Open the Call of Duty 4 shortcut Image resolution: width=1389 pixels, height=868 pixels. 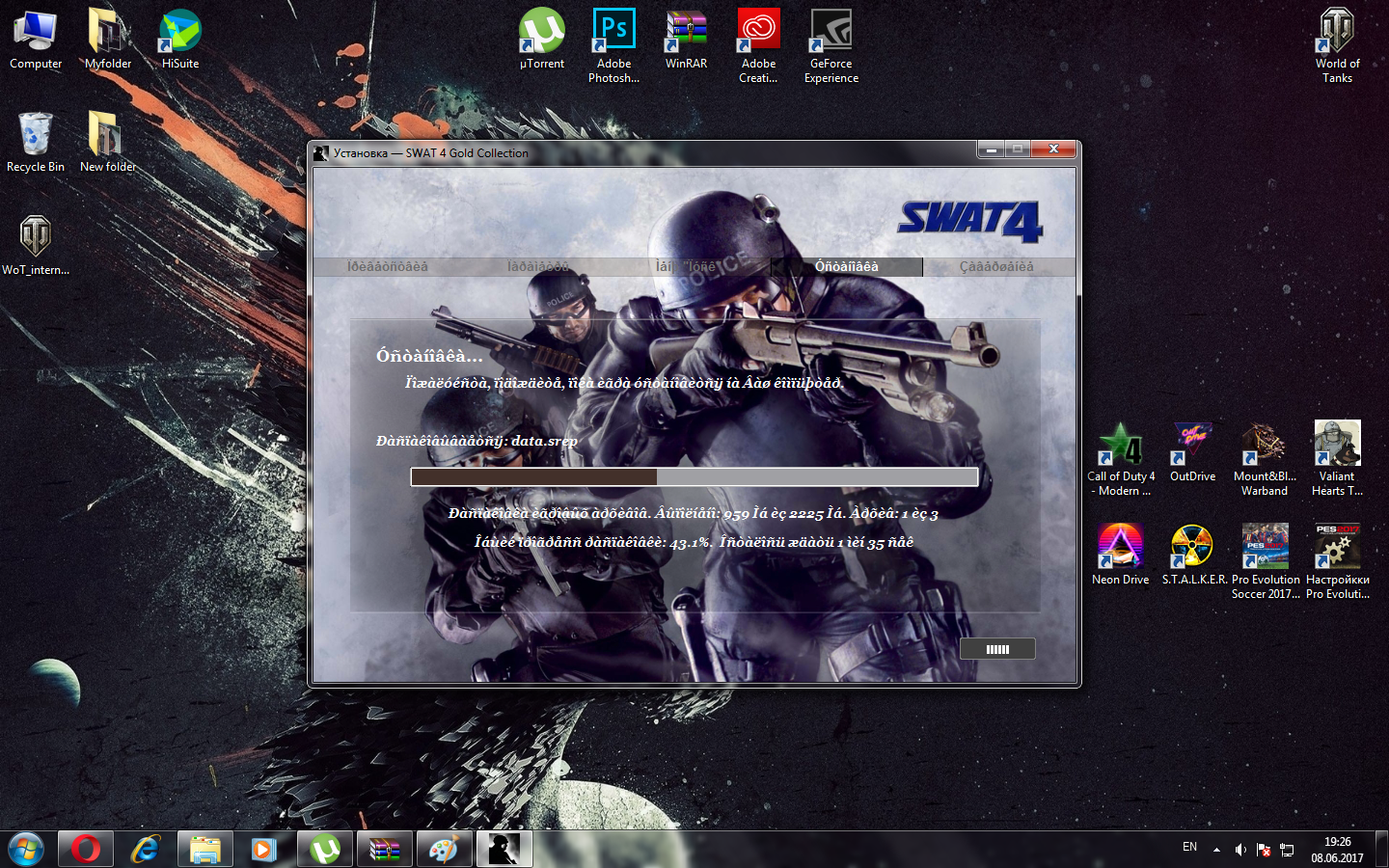coord(1120,445)
